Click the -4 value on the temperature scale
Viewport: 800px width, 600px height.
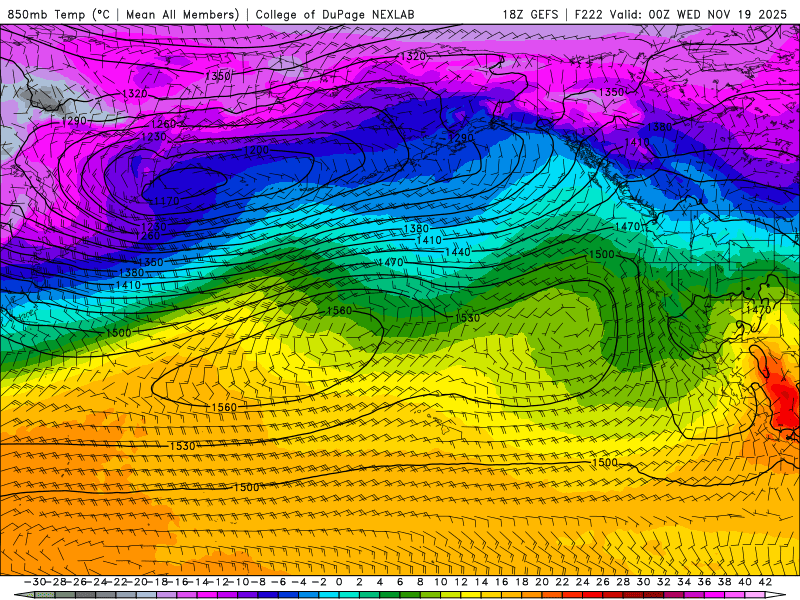299,582
